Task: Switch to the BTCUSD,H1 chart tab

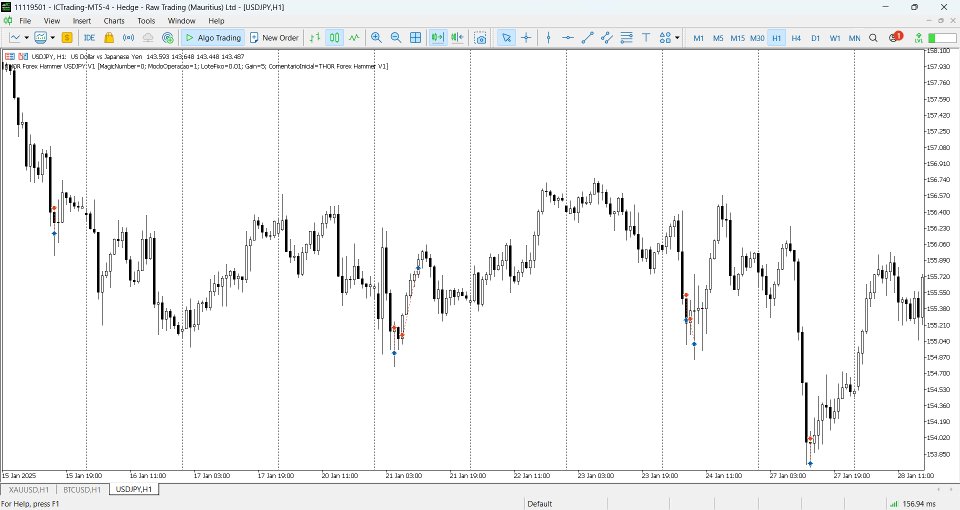Action: (82, 490)
